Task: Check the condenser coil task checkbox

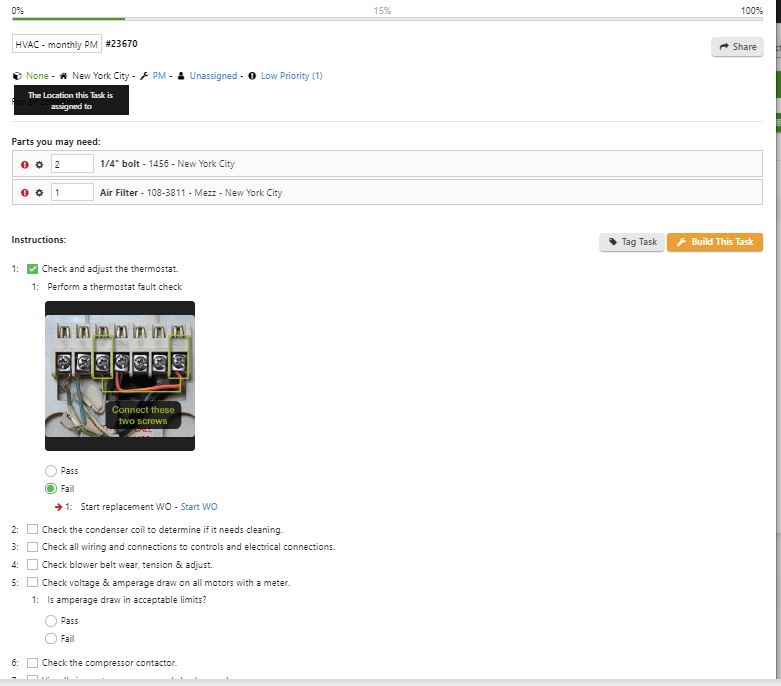Action: point(33,529)
